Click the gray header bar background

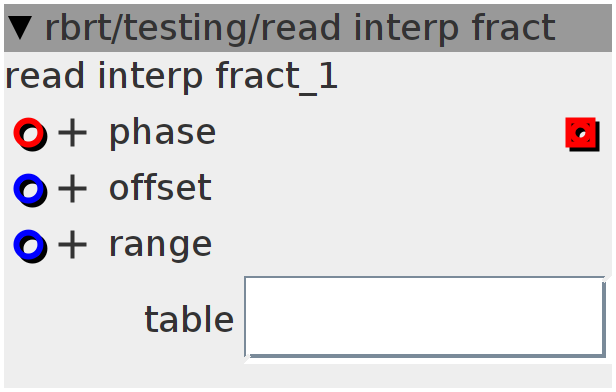pos(583,28)
